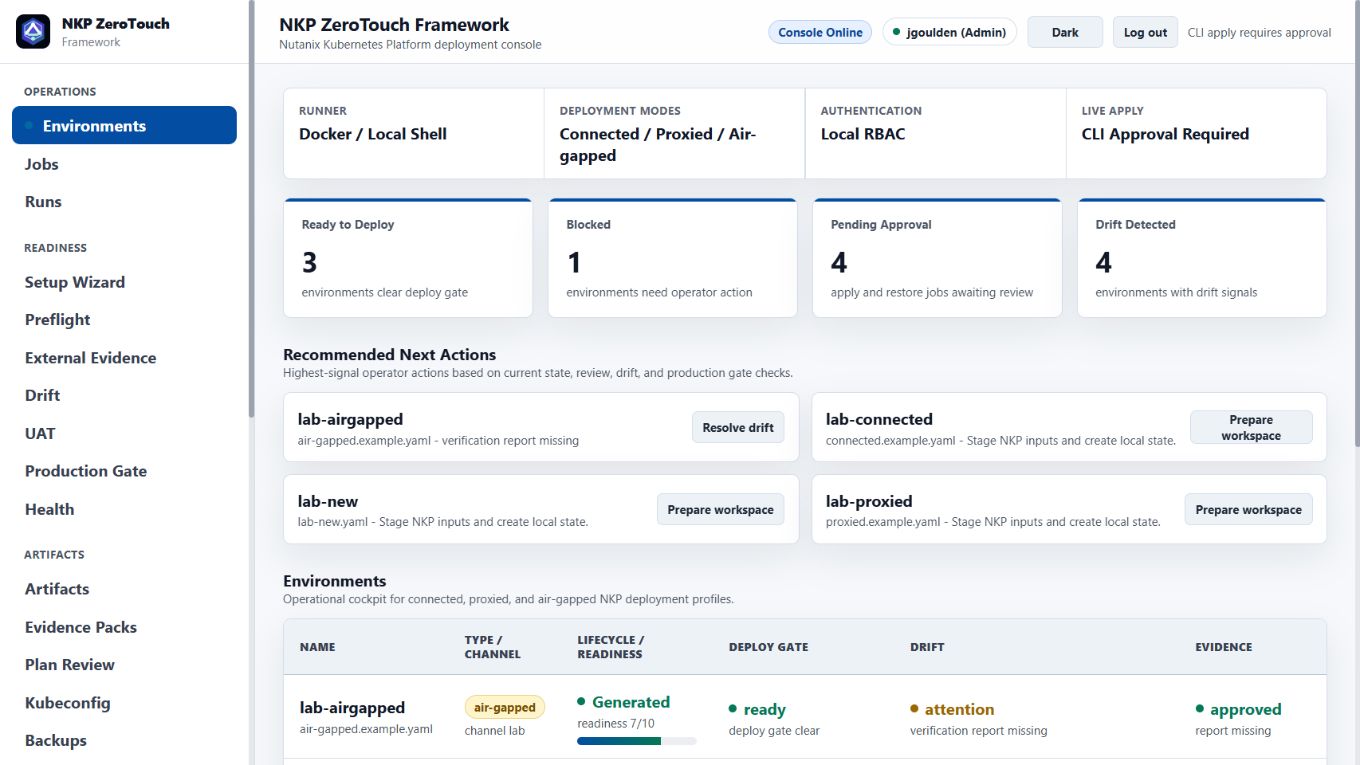Click Prepare workspace for lab-new
This screenshot has width=1360, height=765.
(x=720, y=509)
